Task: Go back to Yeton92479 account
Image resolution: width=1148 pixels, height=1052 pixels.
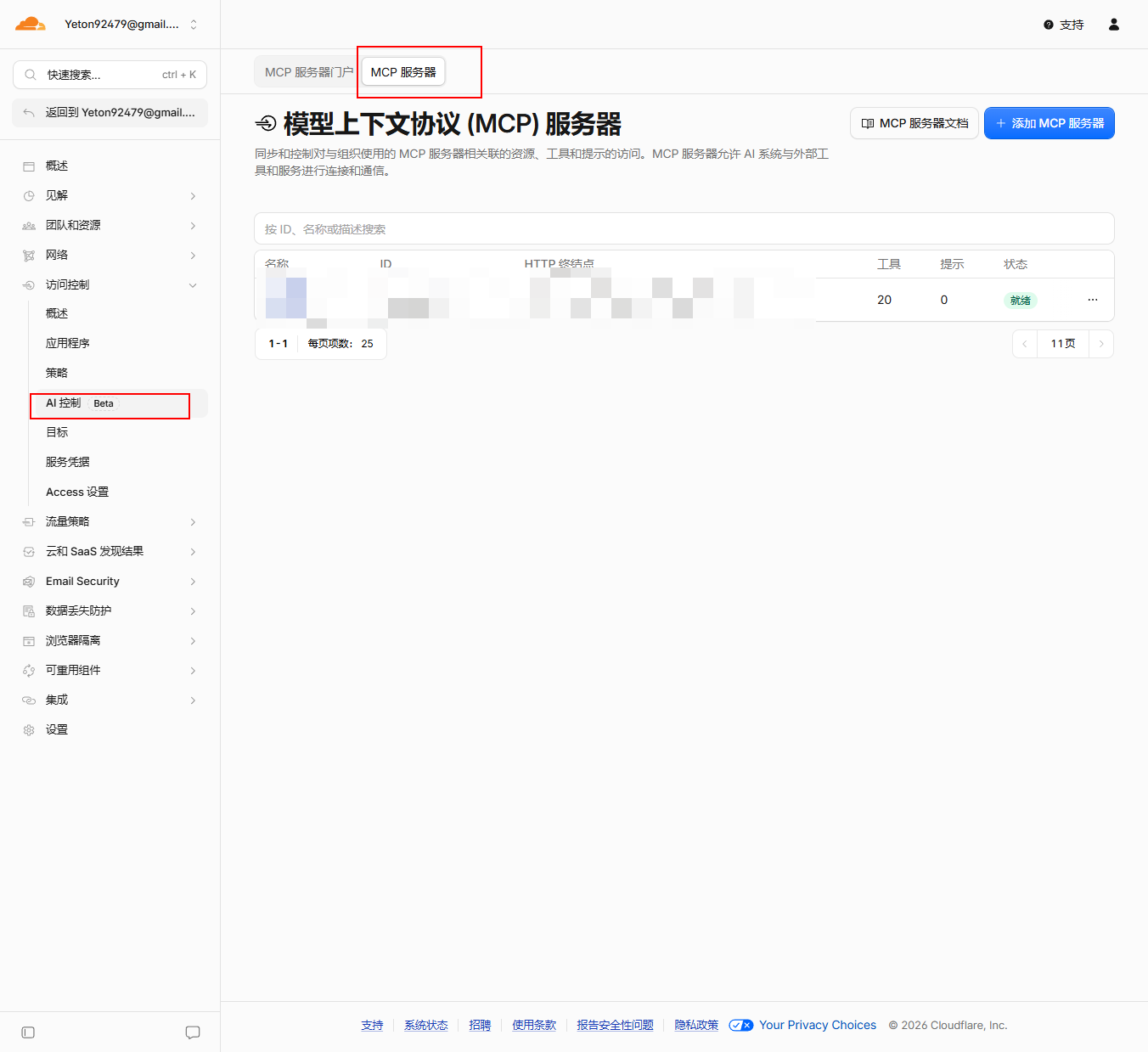Action: 110,112
